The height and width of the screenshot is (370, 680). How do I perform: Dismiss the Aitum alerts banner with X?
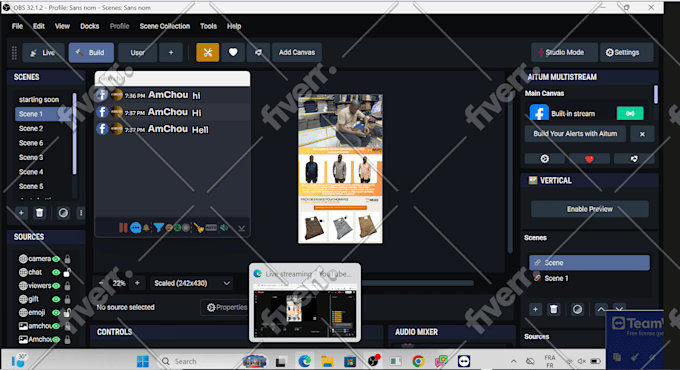(642, 134)
